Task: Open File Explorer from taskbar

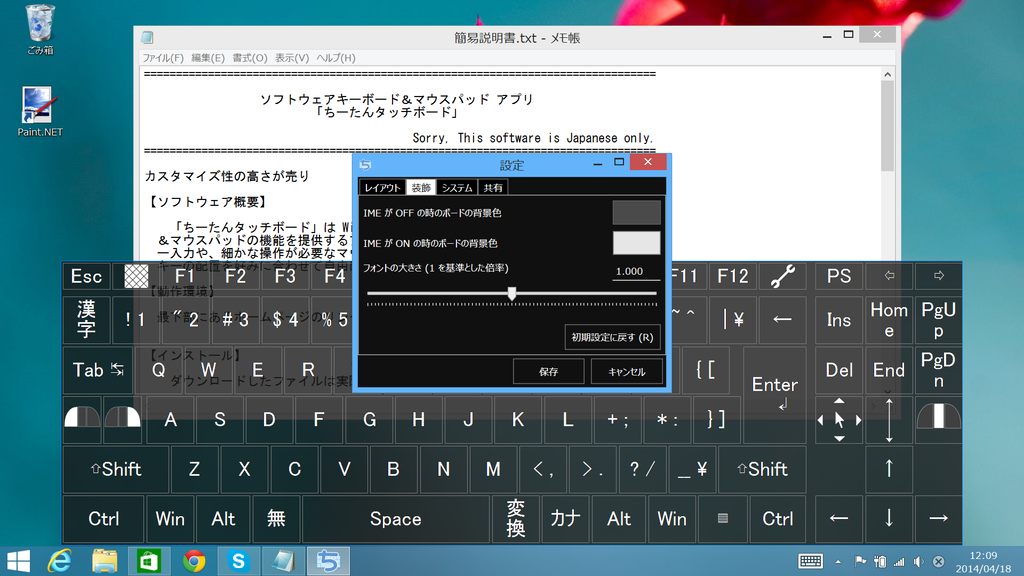Action: point(104,561)
